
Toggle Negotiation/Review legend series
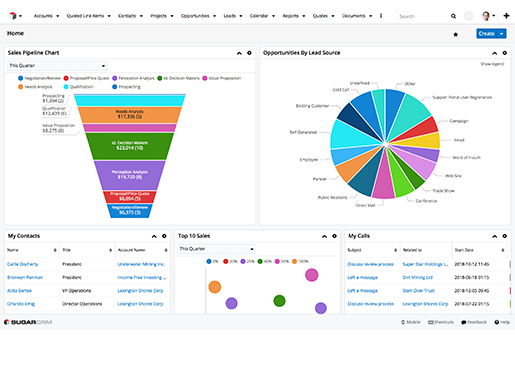coord(39,78)
